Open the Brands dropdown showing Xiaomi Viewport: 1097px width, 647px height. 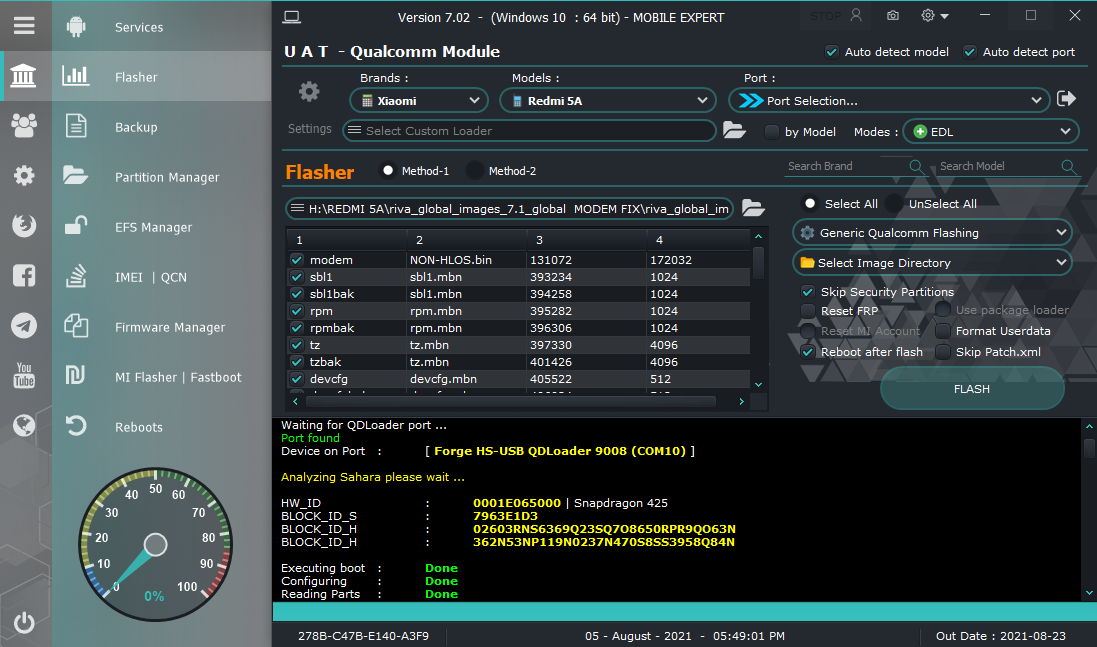coord(419,101)
